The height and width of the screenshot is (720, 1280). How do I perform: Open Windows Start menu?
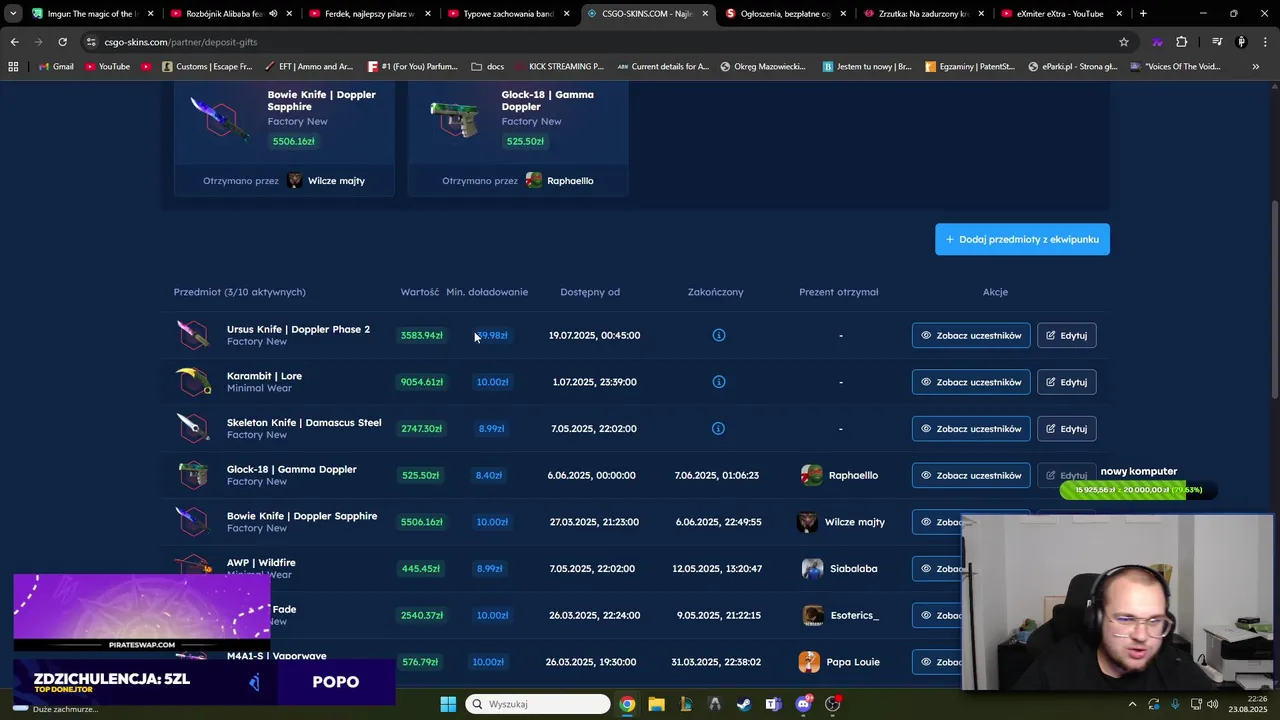coord(447,704)
